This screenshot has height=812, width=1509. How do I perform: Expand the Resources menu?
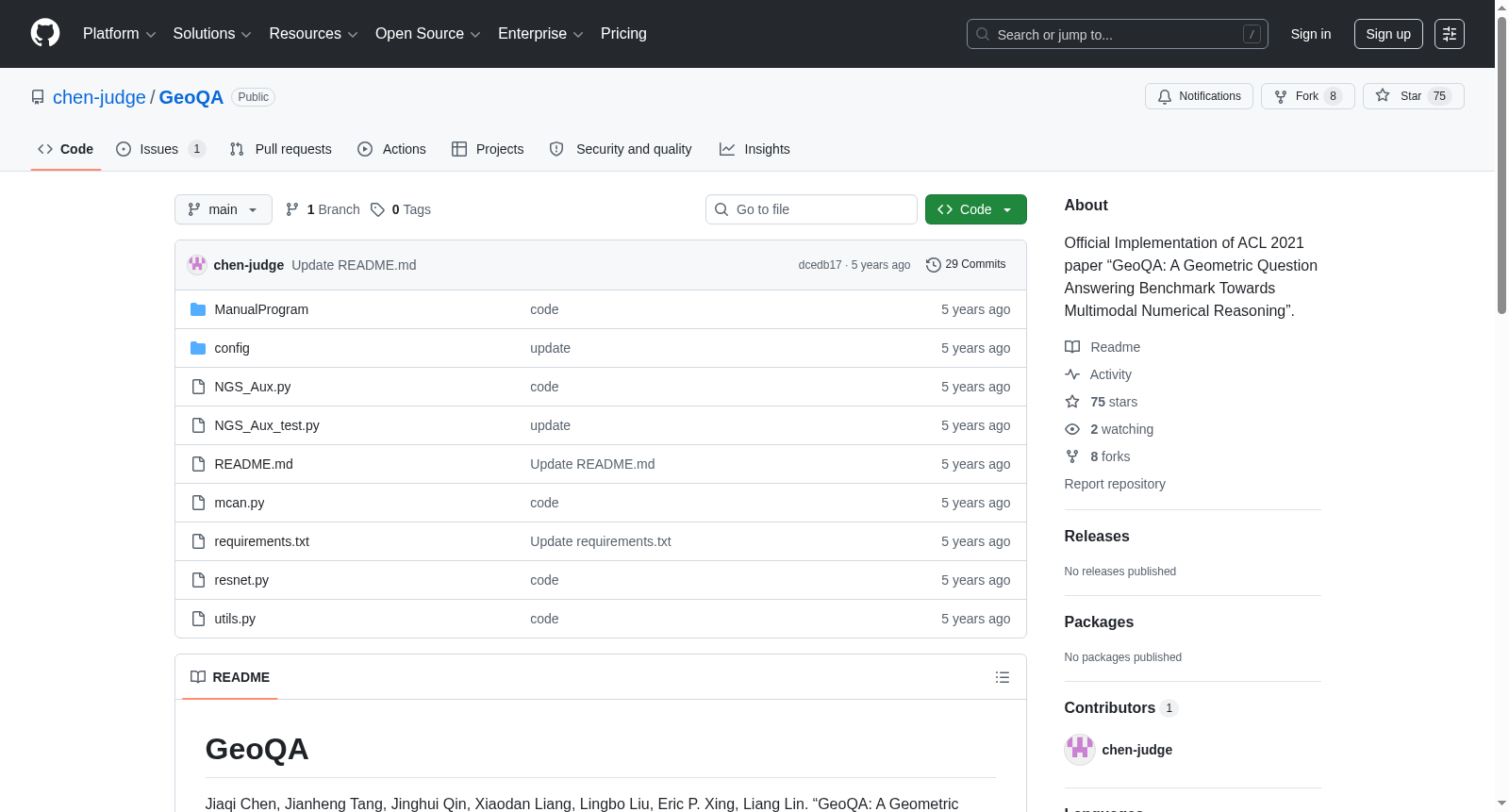[x=313, y=34]
